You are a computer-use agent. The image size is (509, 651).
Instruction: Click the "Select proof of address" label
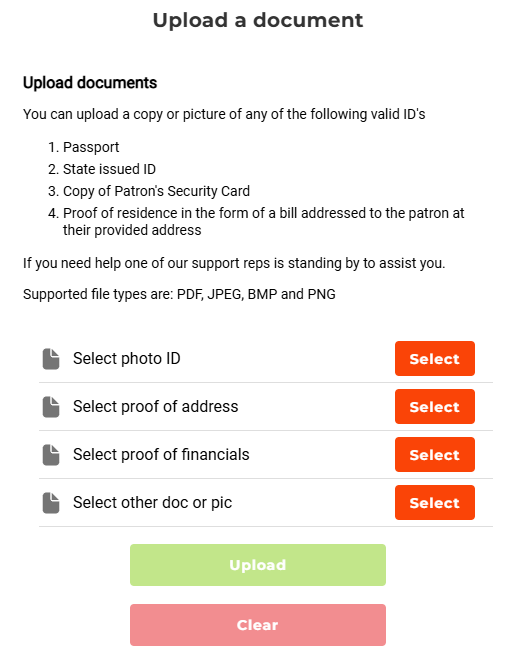[156, 406]
